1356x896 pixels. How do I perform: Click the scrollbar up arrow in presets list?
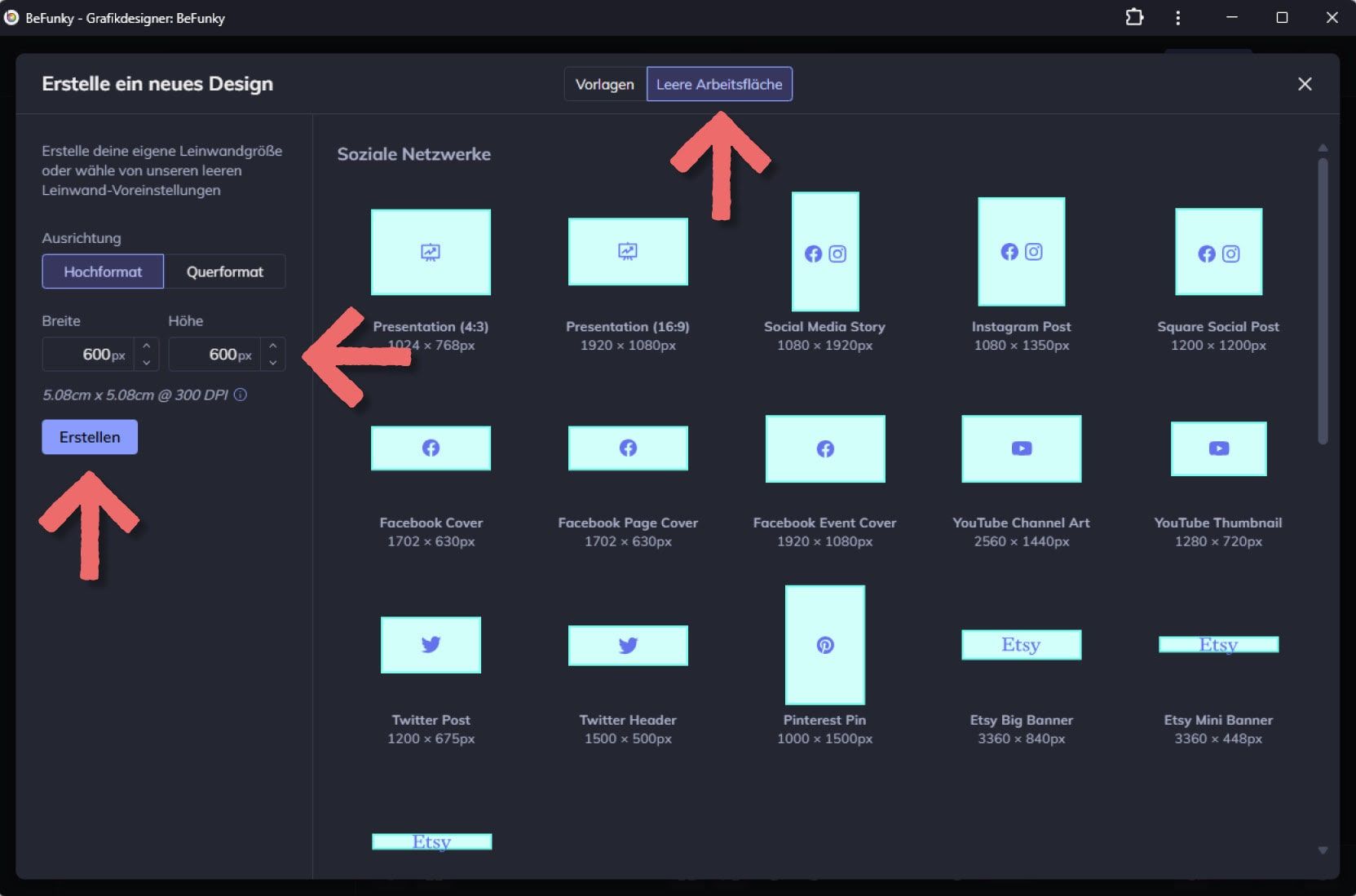coord(1323,148)
